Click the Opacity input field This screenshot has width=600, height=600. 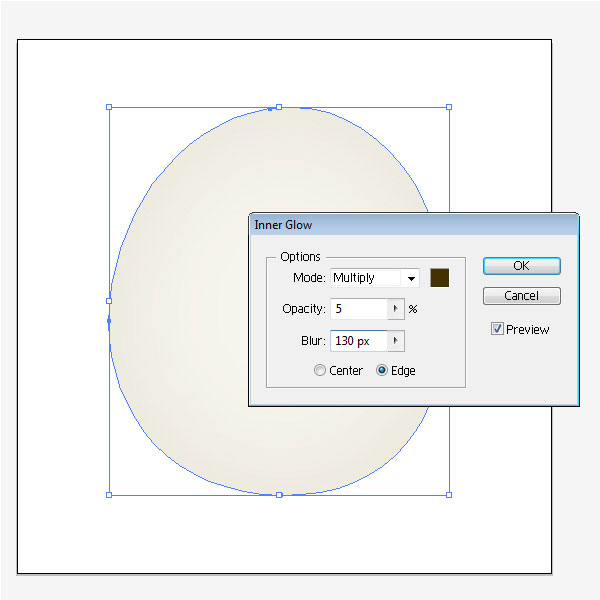[x=359, y=309]
